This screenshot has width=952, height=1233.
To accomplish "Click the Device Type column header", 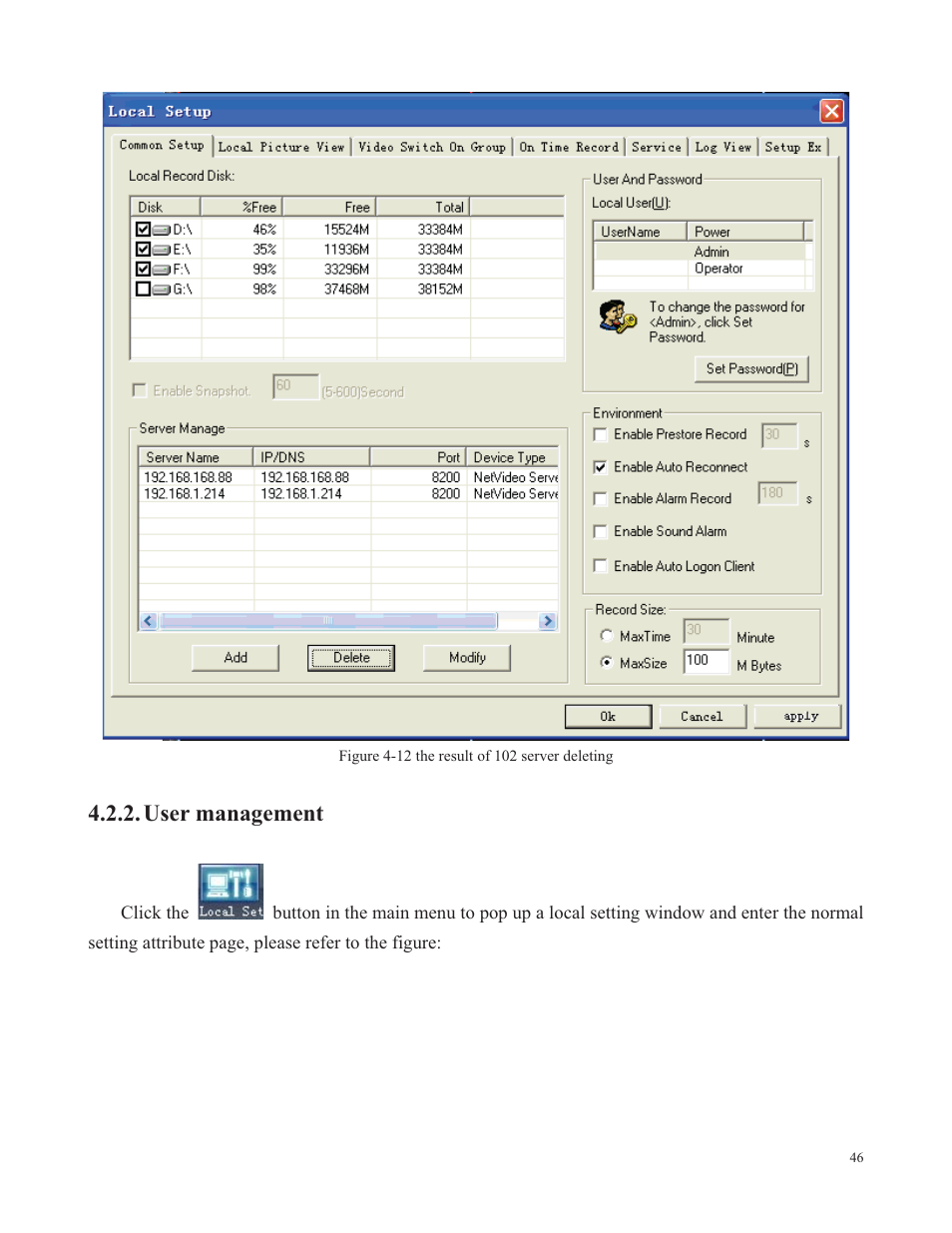I will 512,457.
